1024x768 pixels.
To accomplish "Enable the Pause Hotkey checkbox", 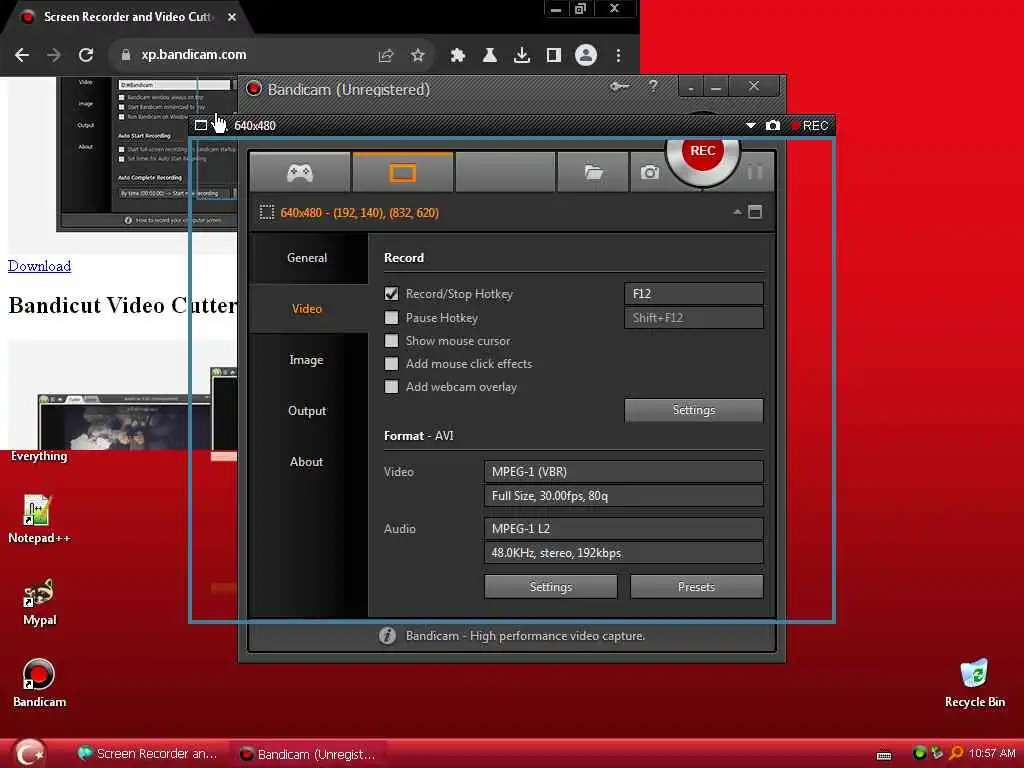I will tap(391, 317).
